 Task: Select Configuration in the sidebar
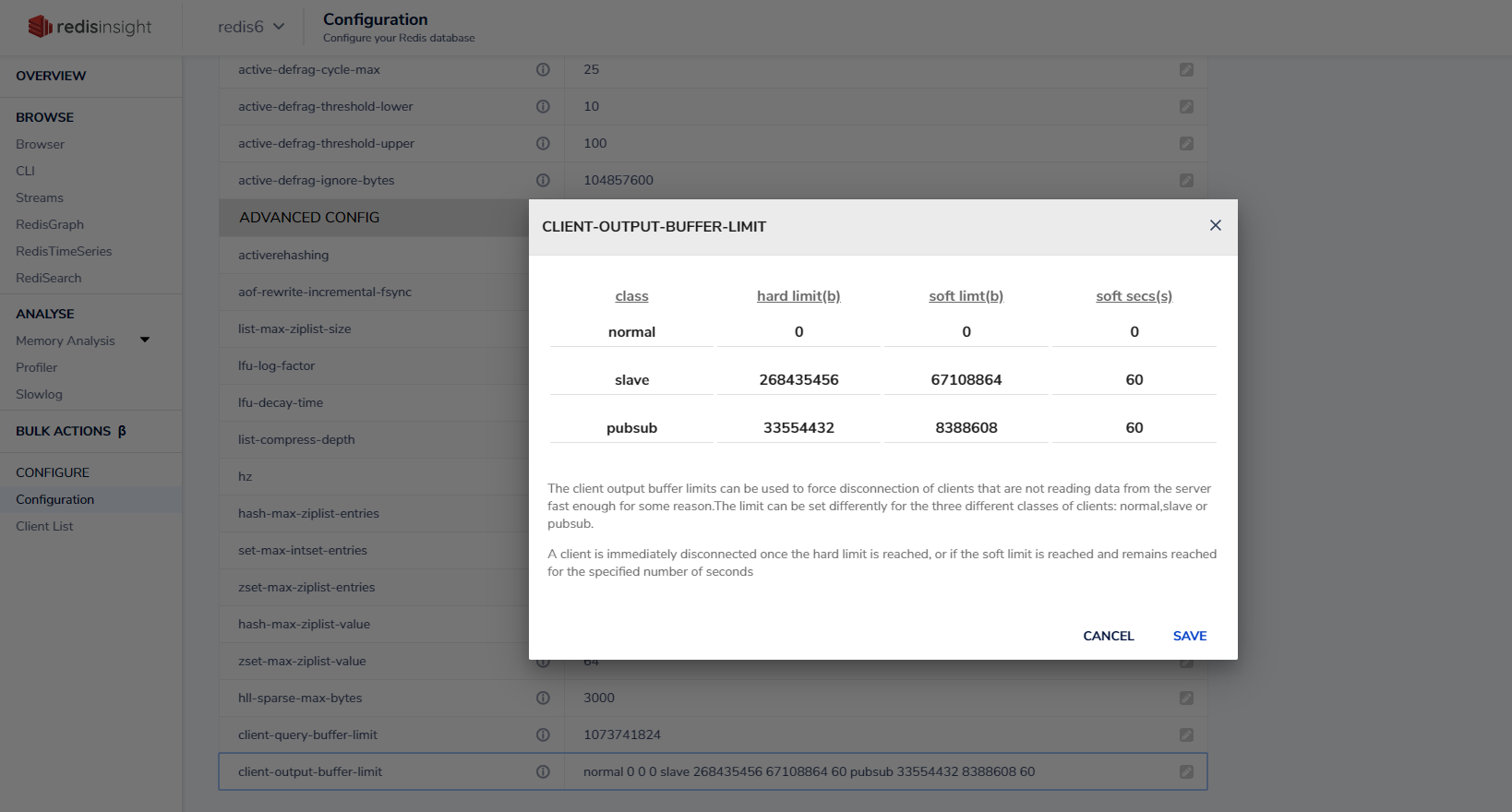pyautogui.click(x=54, y=499)
